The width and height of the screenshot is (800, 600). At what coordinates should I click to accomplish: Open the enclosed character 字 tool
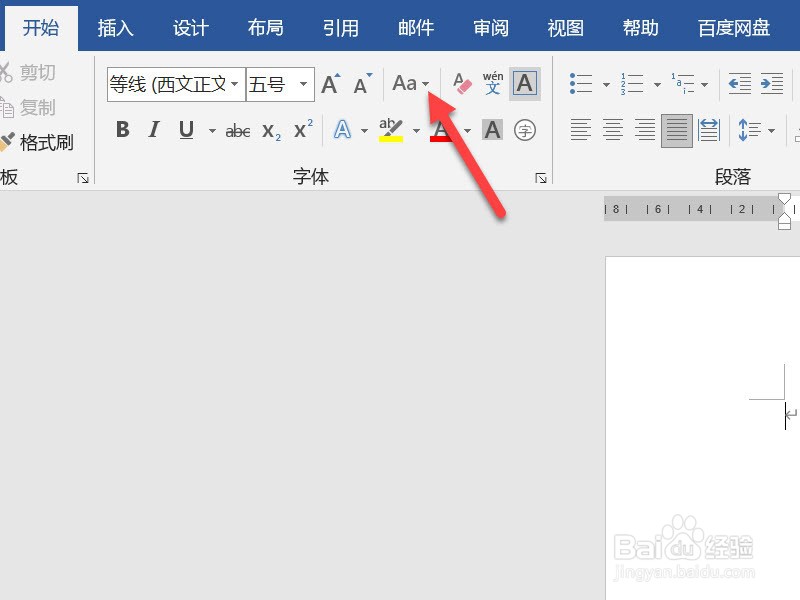pyautogui.click(x=524, y=130)
